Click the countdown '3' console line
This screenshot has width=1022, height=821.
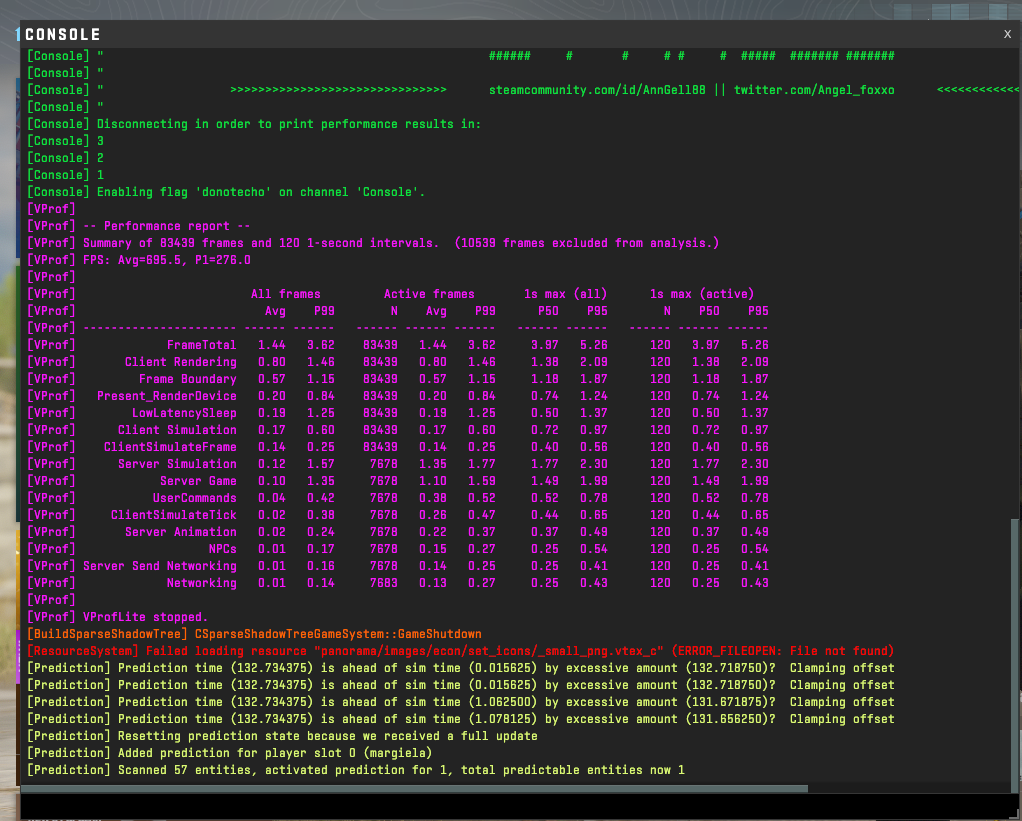click(x=65, y=141)
